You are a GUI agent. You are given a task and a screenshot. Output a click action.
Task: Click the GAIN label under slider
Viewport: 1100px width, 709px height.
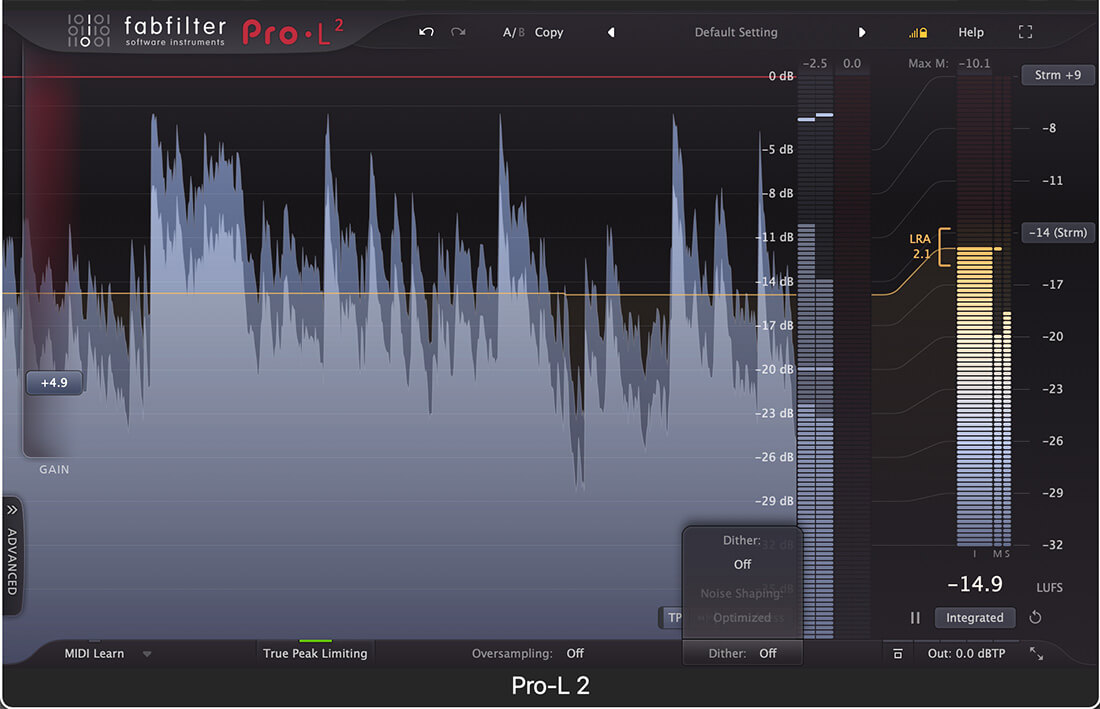(54, 470)
